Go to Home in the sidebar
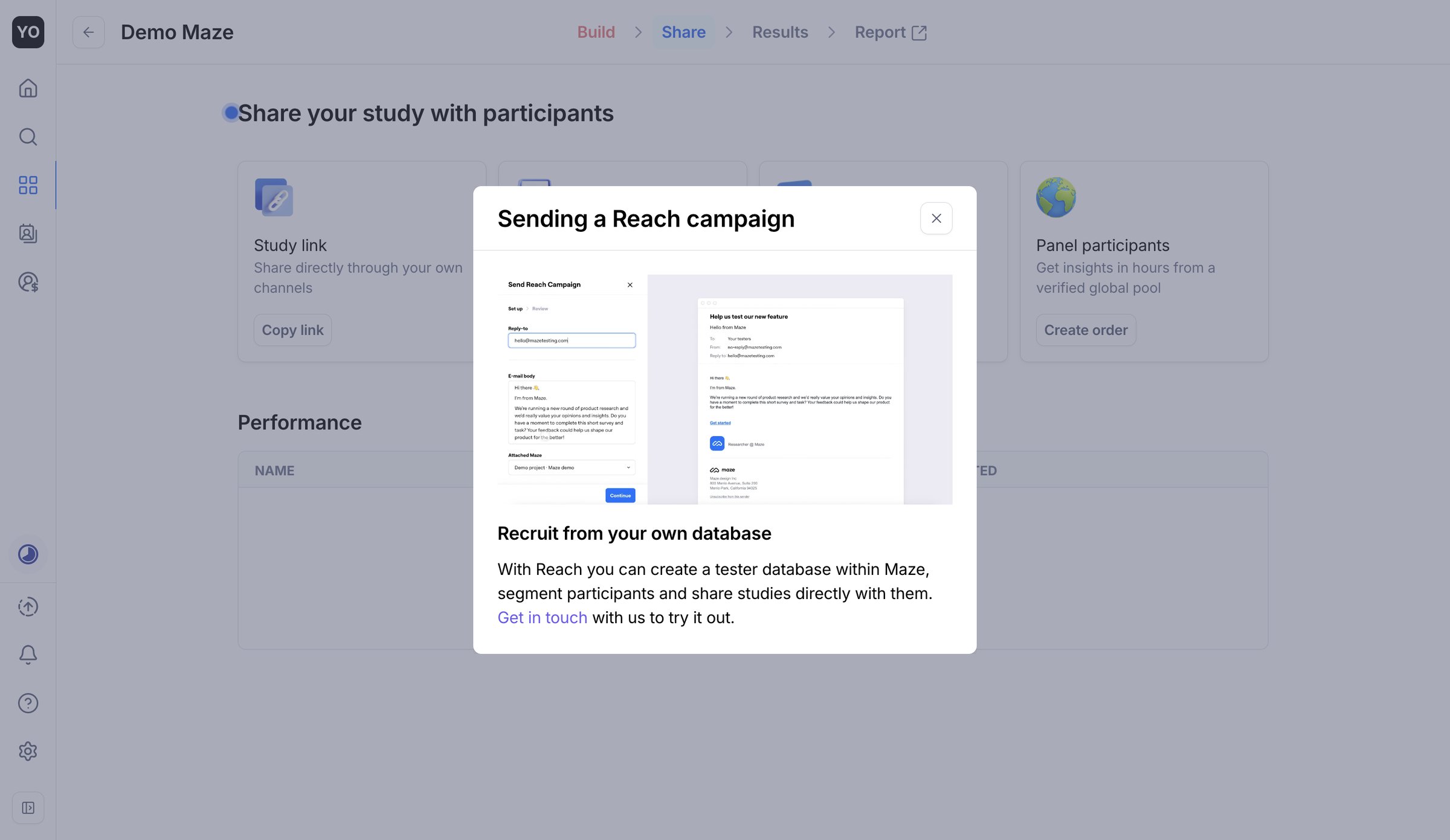 [28, 88]
